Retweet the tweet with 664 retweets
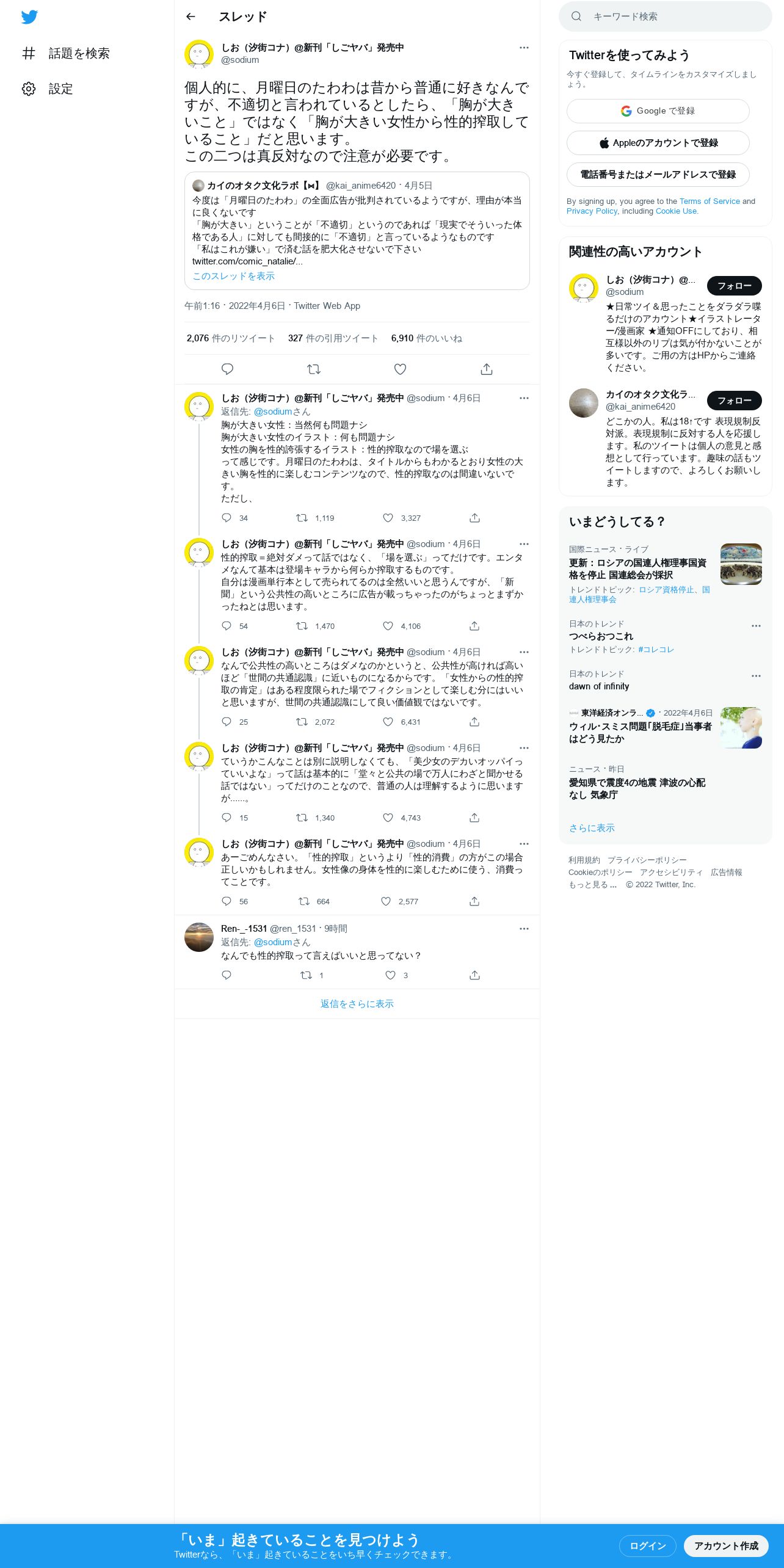Image resolution: width=784 pixels, height=1568 pixels. pyautogui.click(x=303, y=901)
